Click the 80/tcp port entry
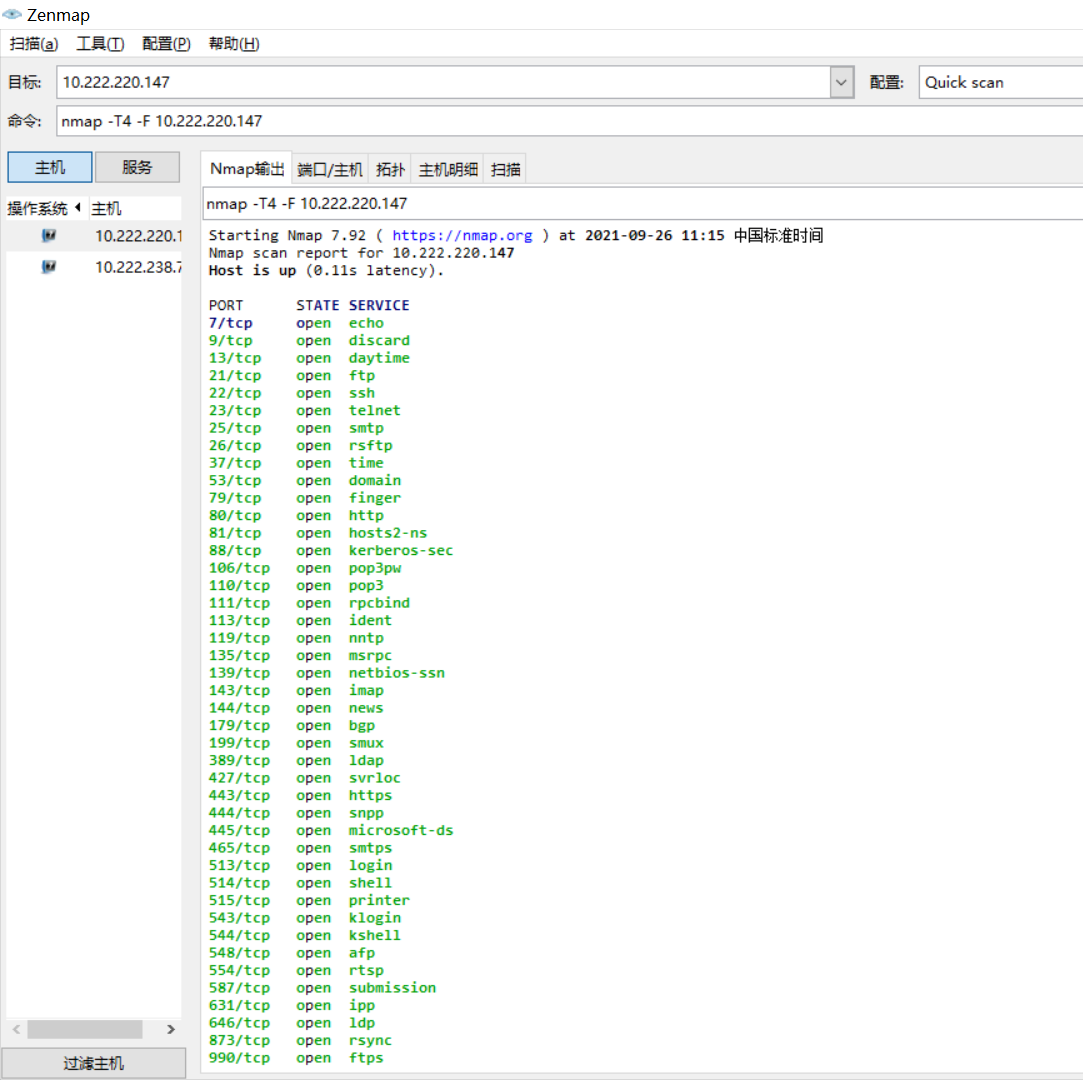The height and width of the screenshot is (1080, 1083). pyautogui.click(x=235, y=515)
